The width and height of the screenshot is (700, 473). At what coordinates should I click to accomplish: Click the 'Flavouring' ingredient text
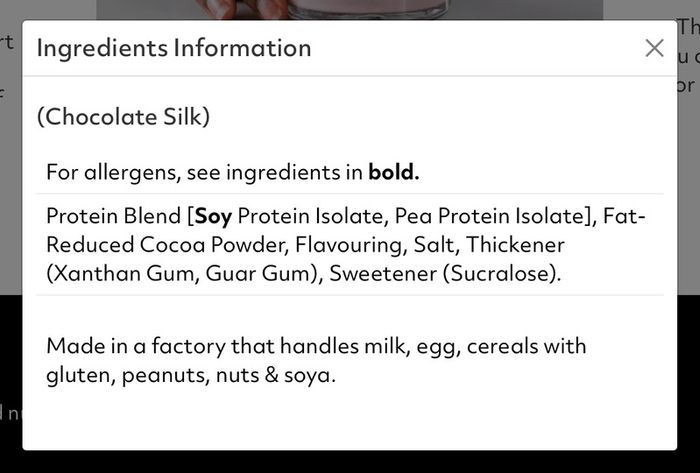351,245
